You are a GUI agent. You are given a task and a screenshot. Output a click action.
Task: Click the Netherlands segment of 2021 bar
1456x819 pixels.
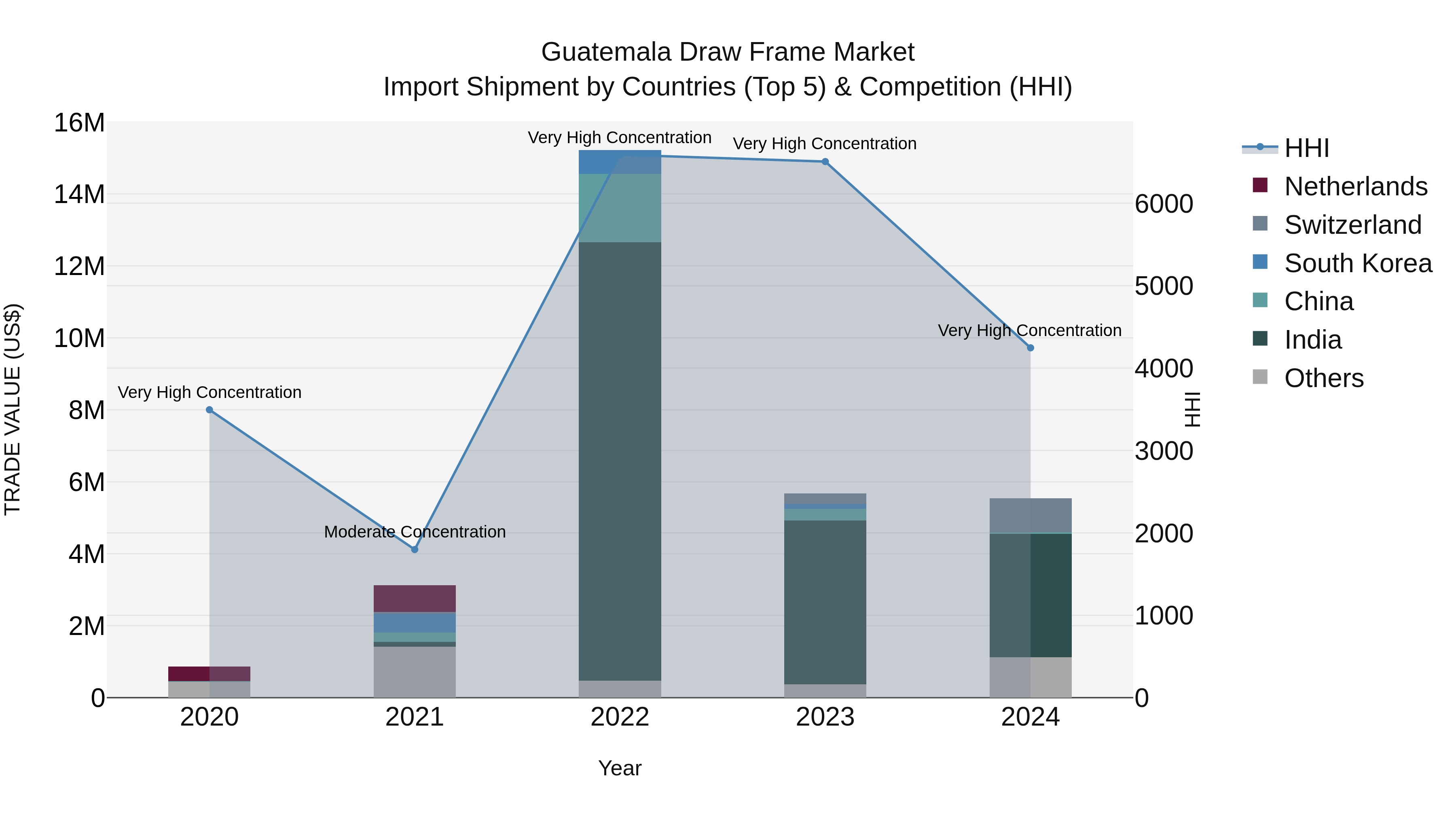click(415, 599)
